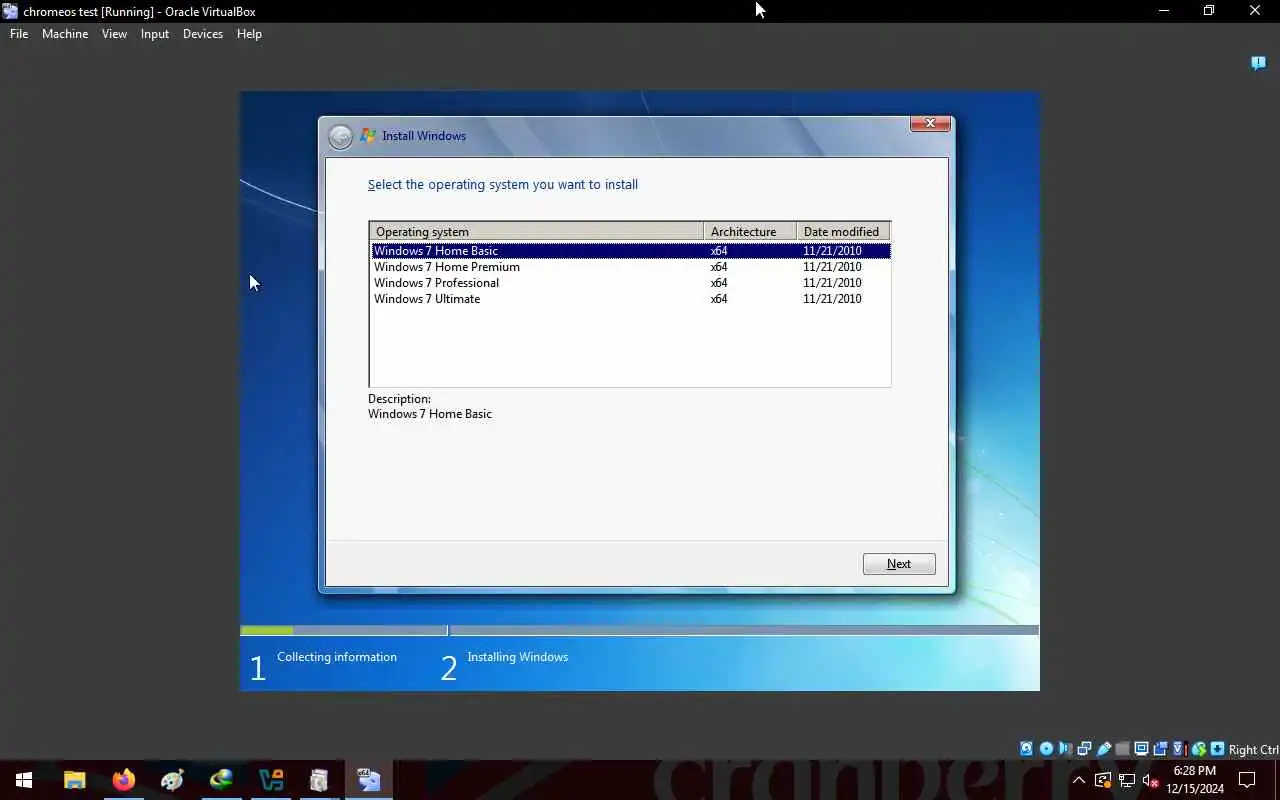Click the hard disk activity indicator in VirtualBox status bar
Image resolution: width=1280 pixels, height=800 pixels.
tap(1026, 749)
